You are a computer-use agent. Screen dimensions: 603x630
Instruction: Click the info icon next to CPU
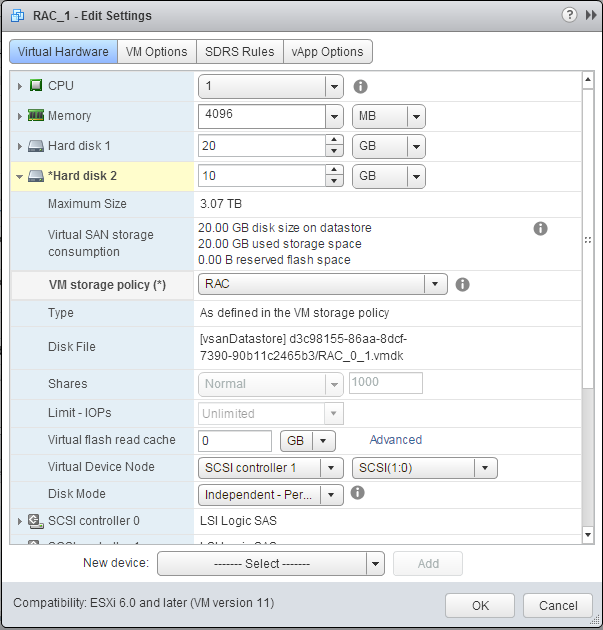[360, 86]
